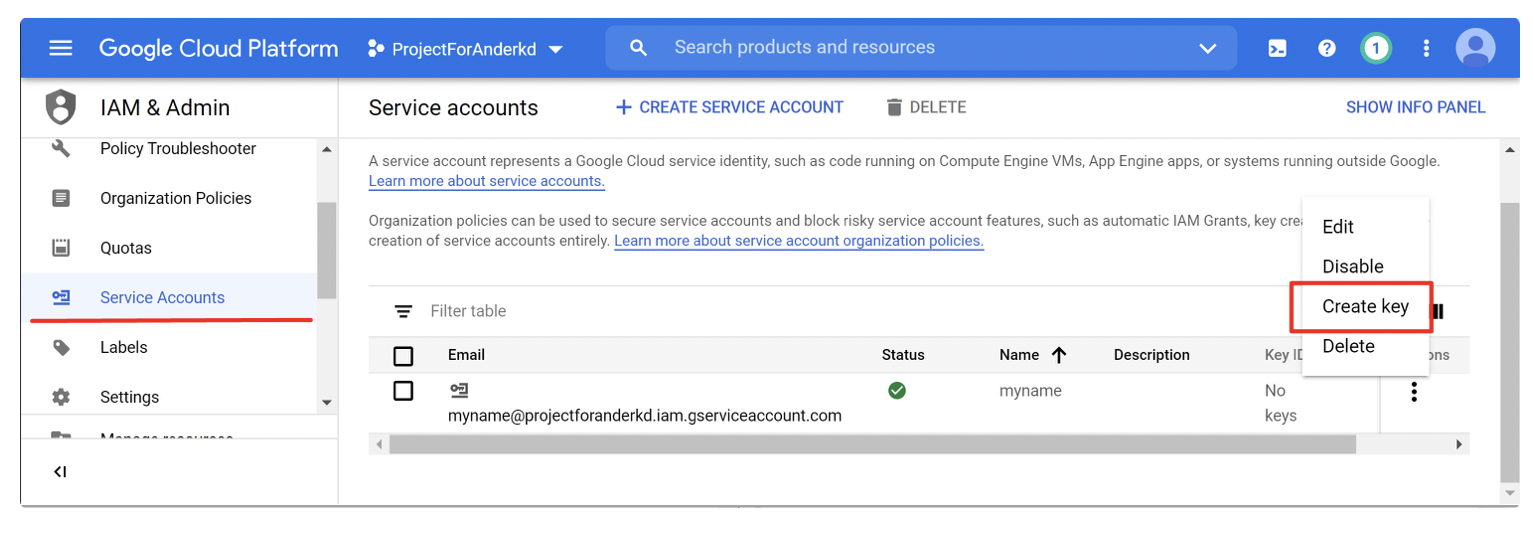Image resolution: width=1534 pixels, height=546 pixels.
Task: Expand the search bar dropdown arrow
Action: 1207,48
